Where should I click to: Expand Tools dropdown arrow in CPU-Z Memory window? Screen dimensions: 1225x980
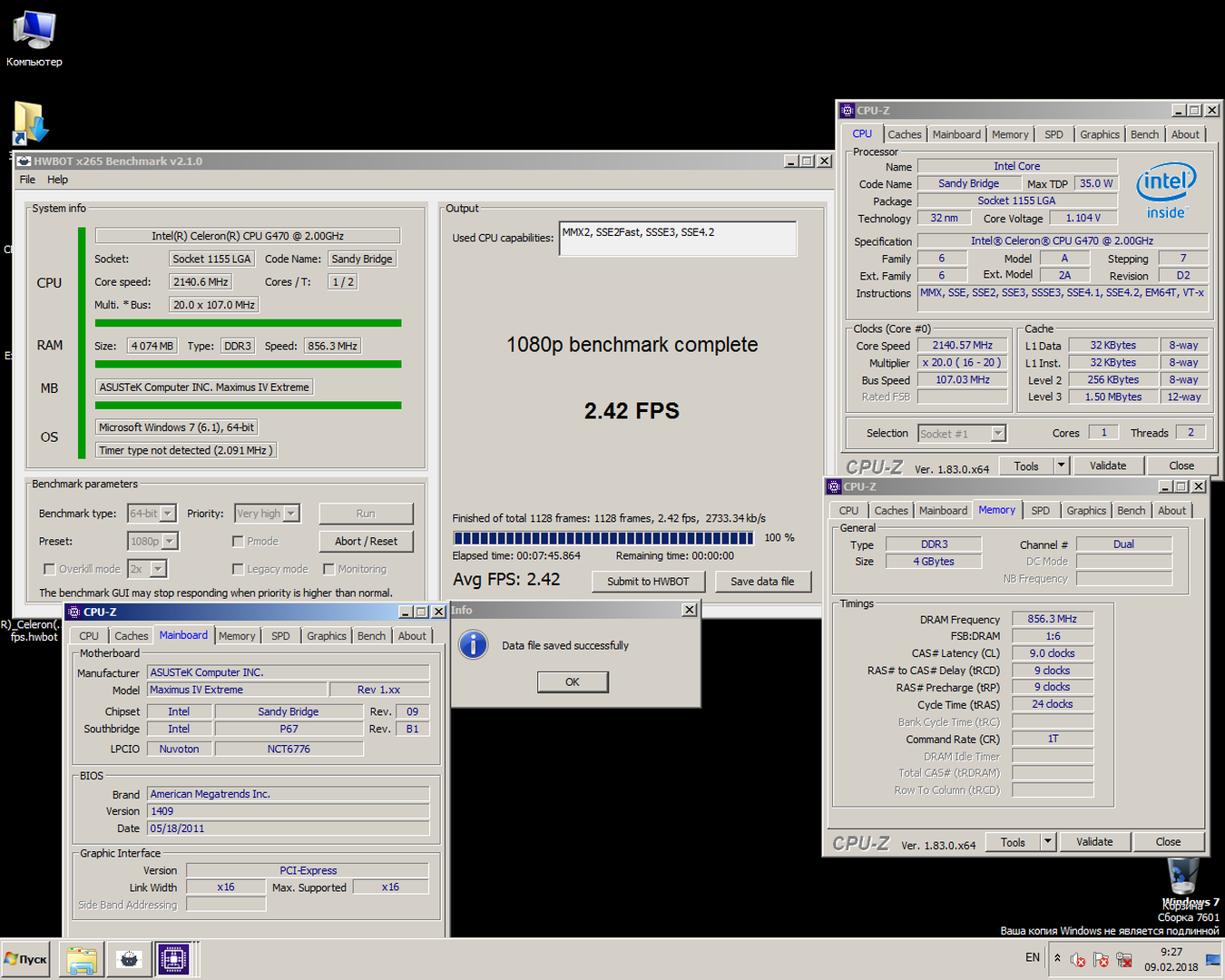[x=1047, y=842]
